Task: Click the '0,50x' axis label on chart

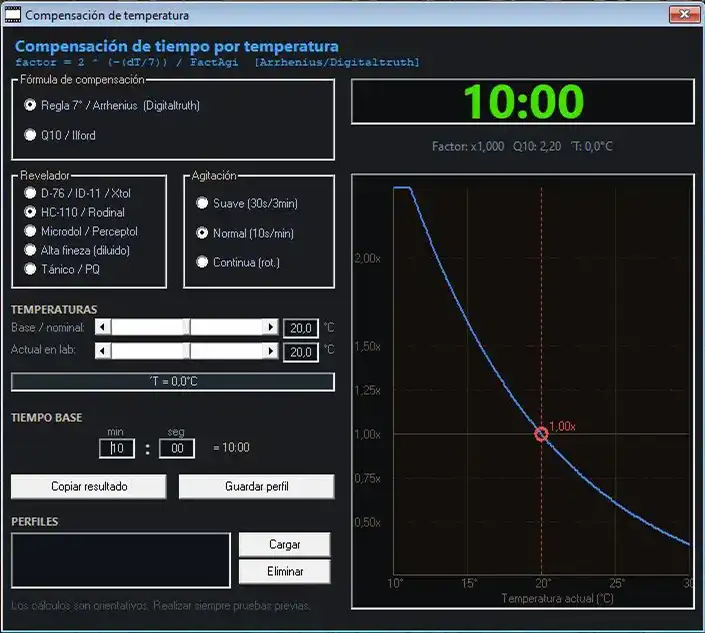Action: [x=367, y=522]
